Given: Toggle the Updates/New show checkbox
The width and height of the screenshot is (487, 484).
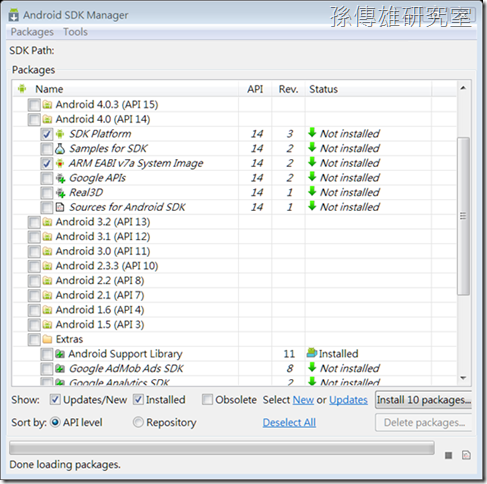Looking at the screenshot, I should pyautogui.click(x=55, y=400).
